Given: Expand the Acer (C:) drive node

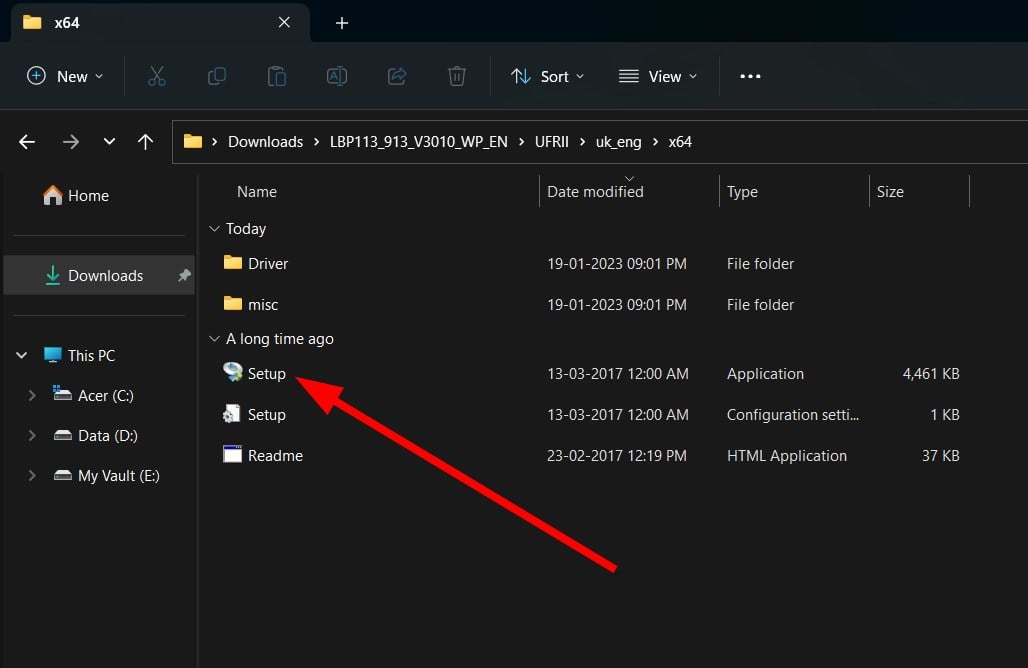Looking at the screenshot, I should click(x=31, y=395).
